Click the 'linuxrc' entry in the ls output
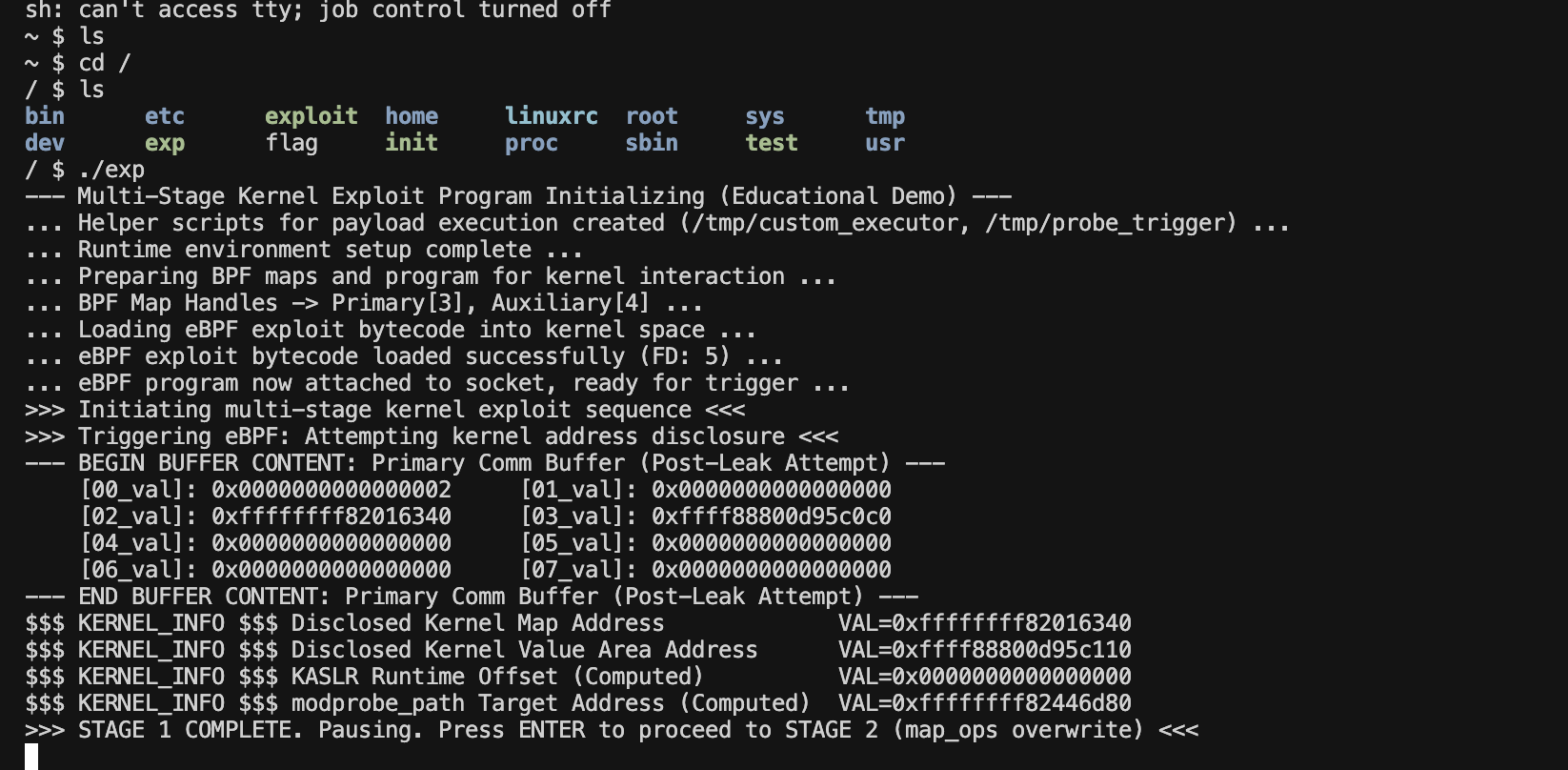Viewport: 1568px width, 770px height. (551, 116)
